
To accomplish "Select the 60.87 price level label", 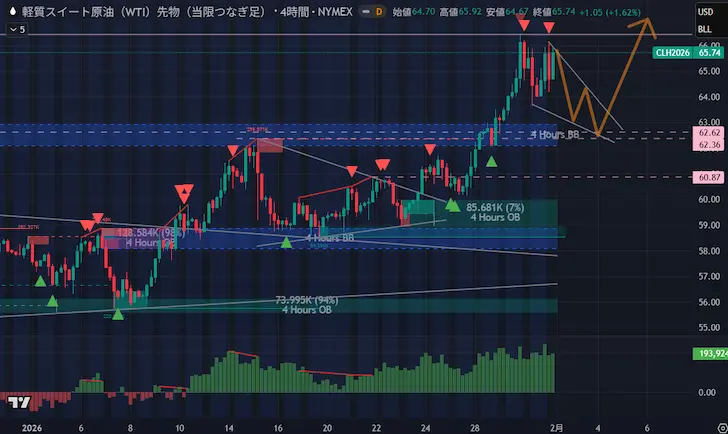I will [710, 177].
